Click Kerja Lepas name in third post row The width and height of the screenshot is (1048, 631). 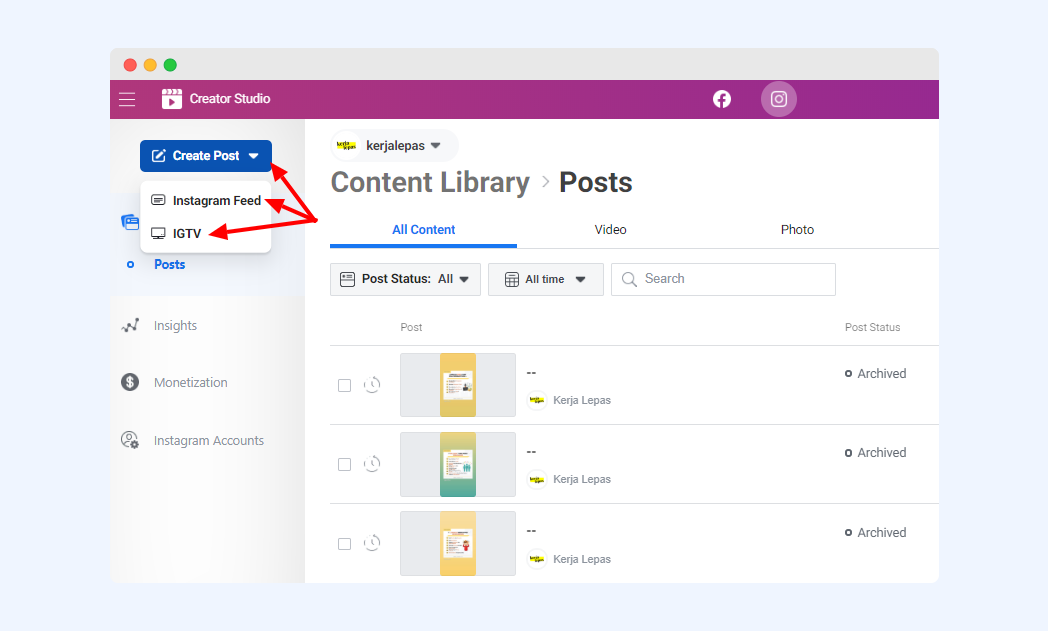pyautogui.click(x=582, y=559)
